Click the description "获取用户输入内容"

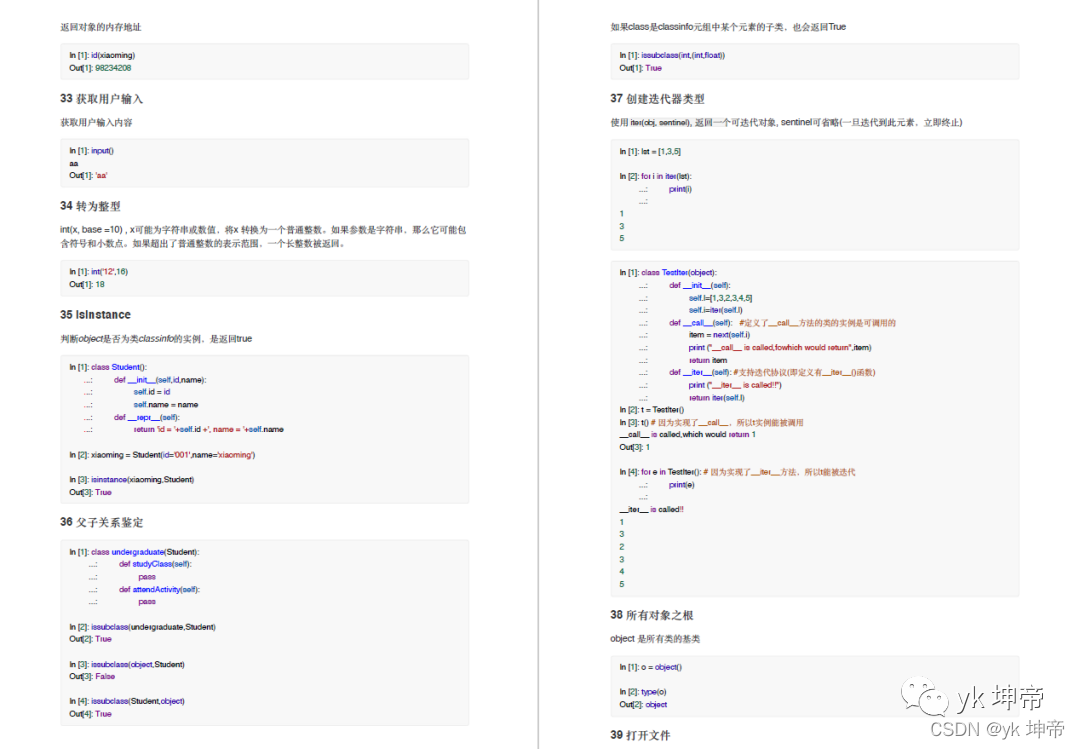(96, 123)
